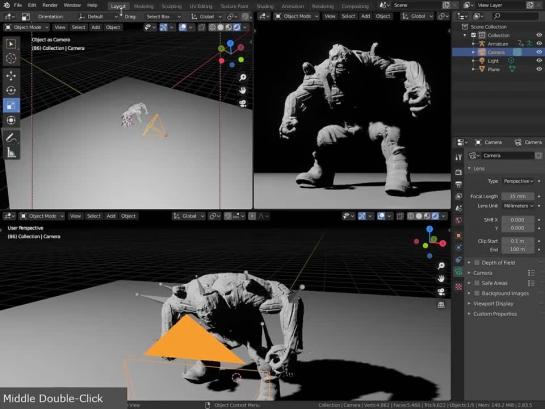Click blue Z axis on bottom viewport gizmo
Viewport: 545px width, 409px height.
[x=430, y=229]
